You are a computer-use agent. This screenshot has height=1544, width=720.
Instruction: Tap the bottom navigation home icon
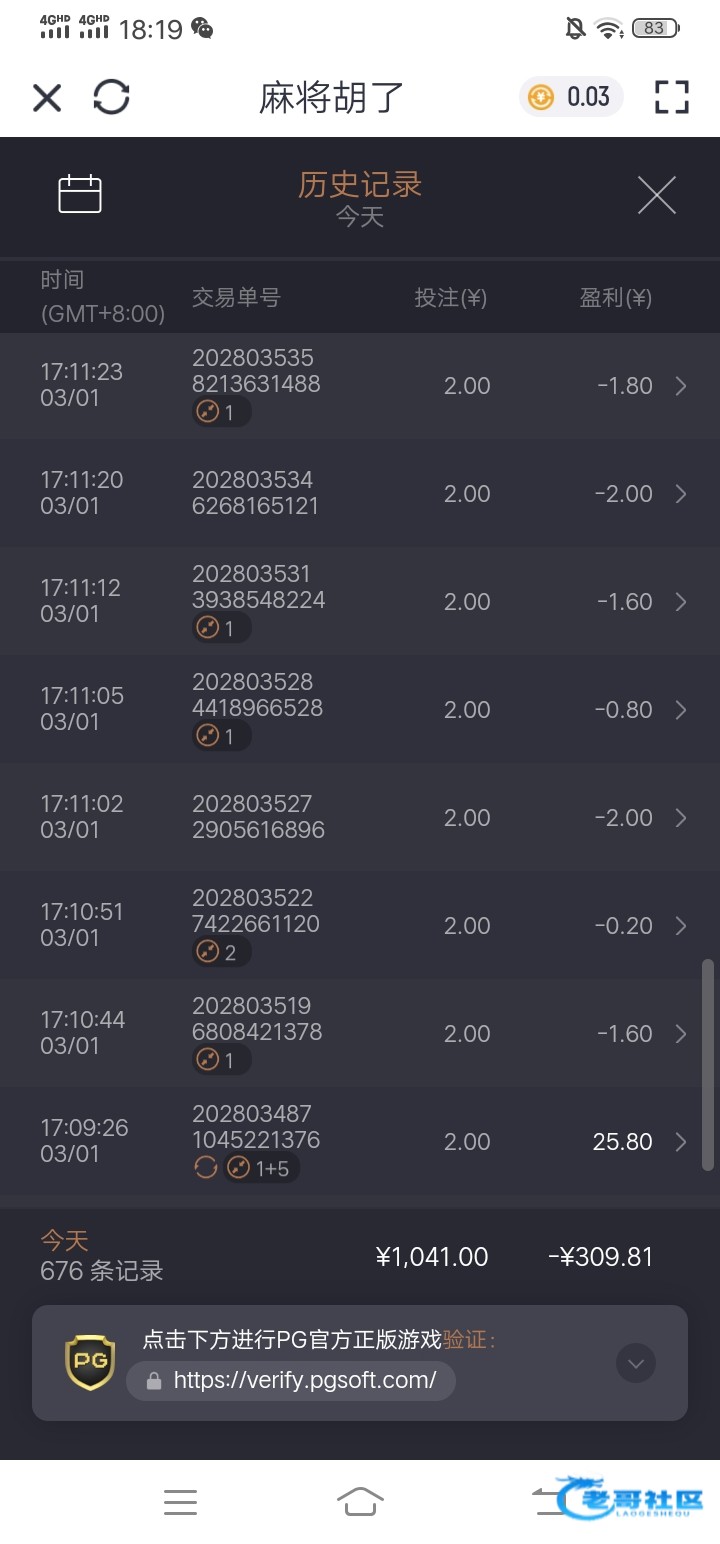point(360,1501)
